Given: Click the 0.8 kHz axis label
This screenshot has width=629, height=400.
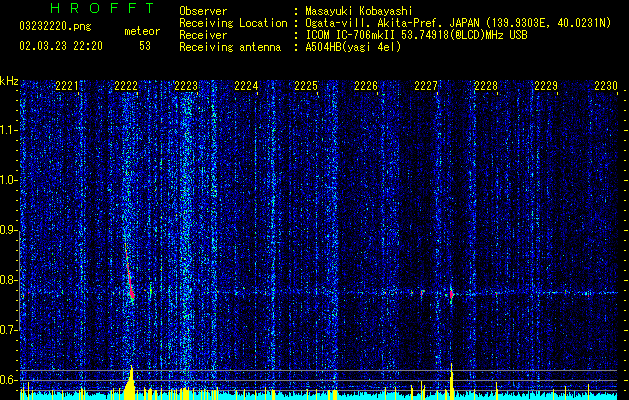Looking at the screenshot, I should (9, 280).
